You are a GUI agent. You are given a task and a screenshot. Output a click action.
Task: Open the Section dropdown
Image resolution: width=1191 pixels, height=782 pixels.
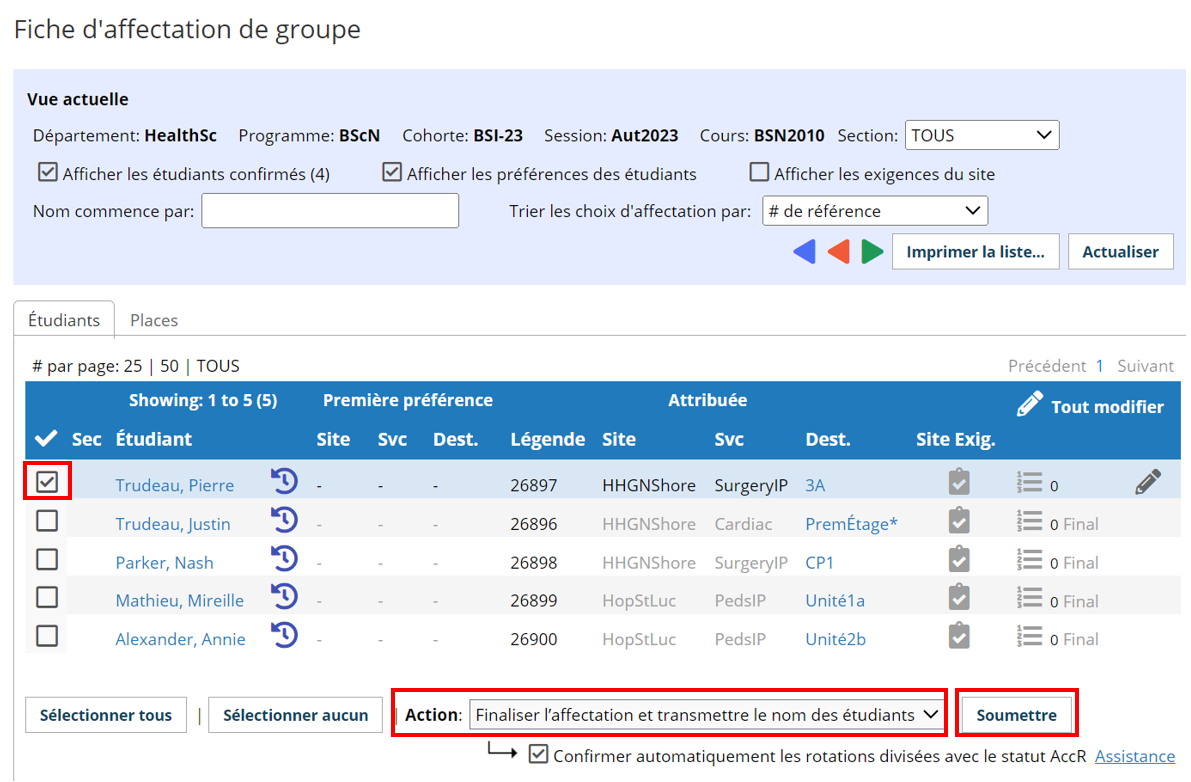click(x=981, y=135)
